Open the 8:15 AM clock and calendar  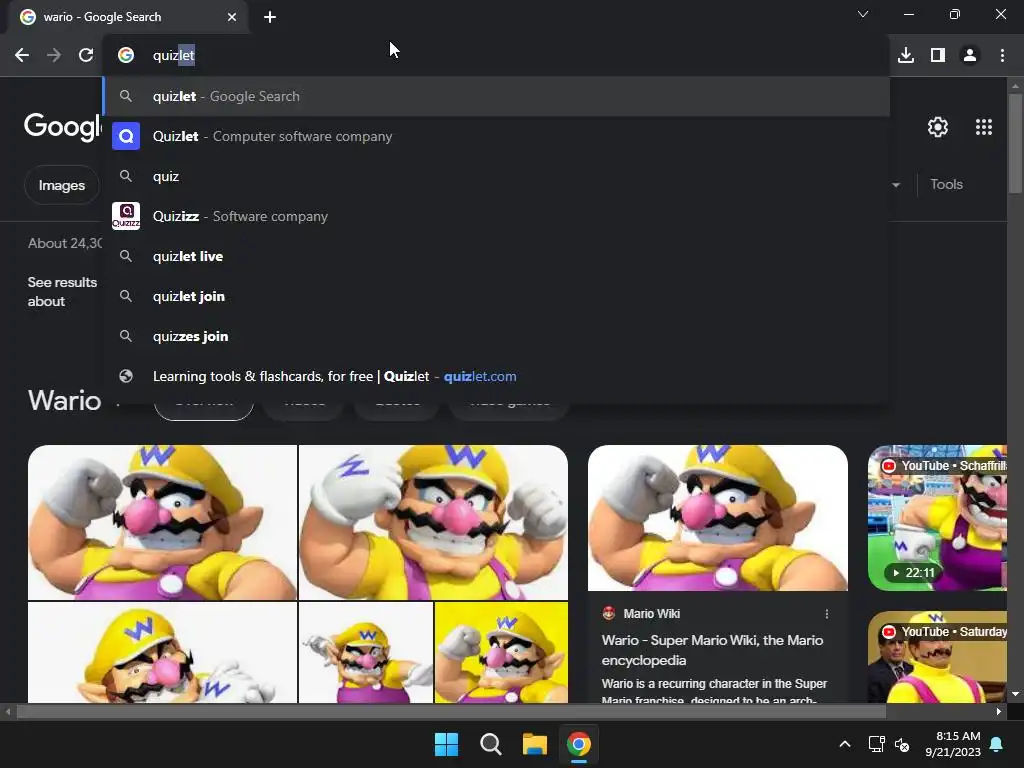(x=953, y=744)
